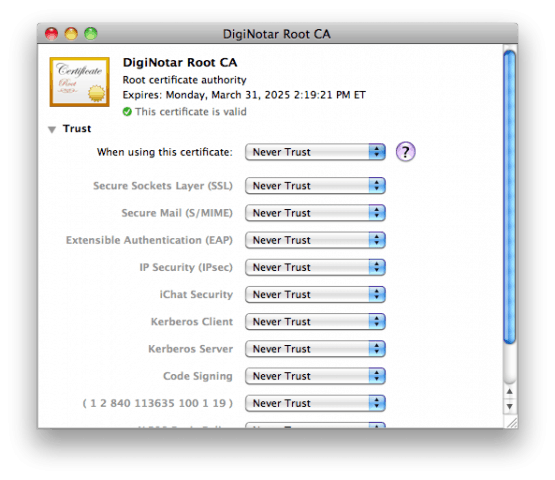Open the Kerberos Client trust dropdown
Screen dimensions: 555x480
[x=315, y=321]
